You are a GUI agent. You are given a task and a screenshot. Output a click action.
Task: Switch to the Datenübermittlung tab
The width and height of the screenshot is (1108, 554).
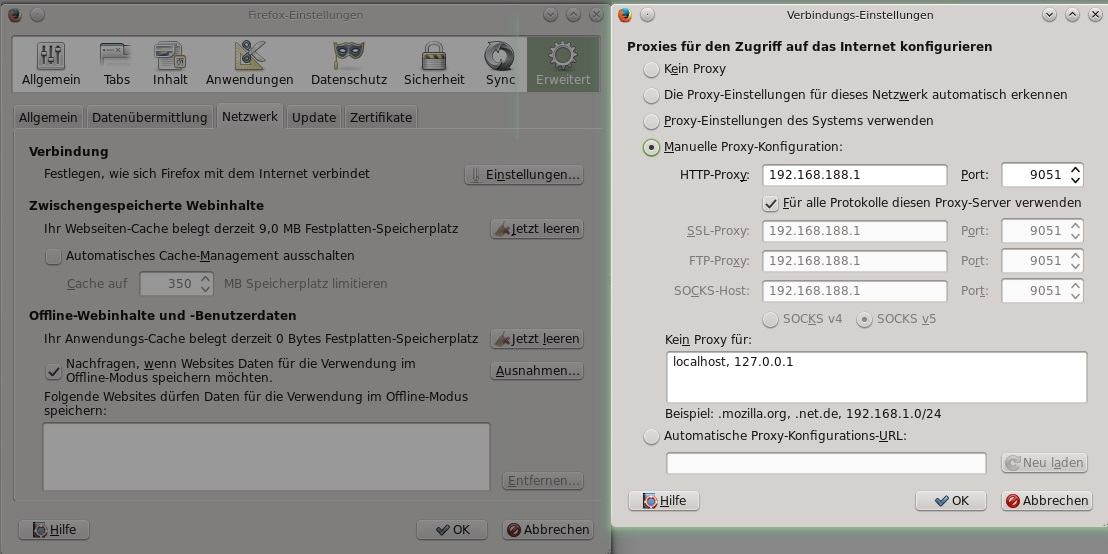150,117
